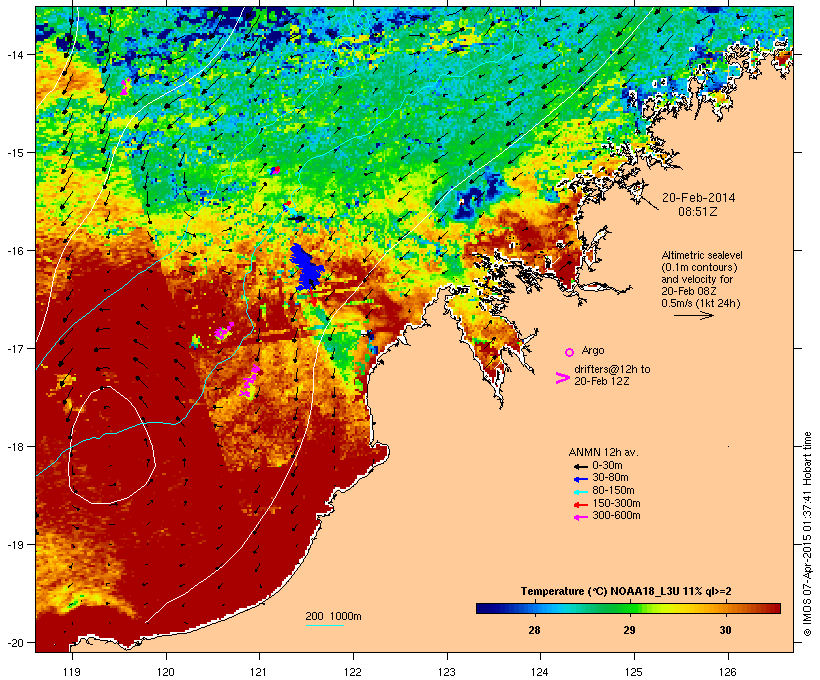Click the colorbar tick label 28

point(534,630)
